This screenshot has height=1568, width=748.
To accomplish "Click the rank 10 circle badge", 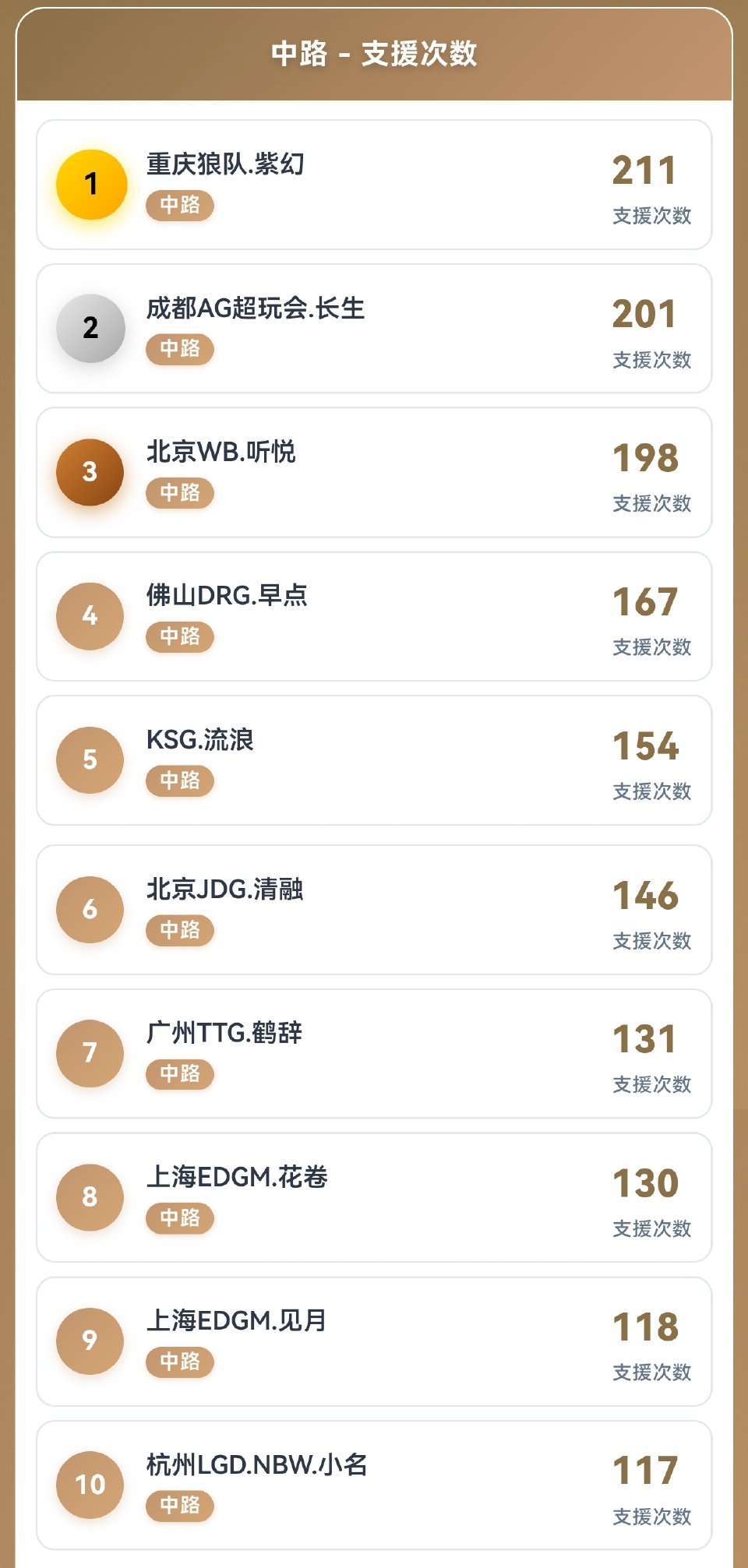I will point(90,1485).
